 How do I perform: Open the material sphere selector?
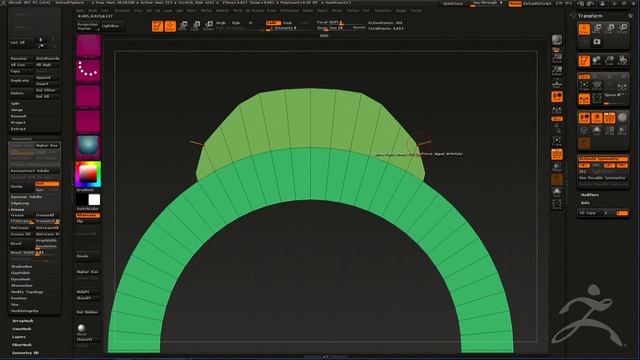point(88,147)
